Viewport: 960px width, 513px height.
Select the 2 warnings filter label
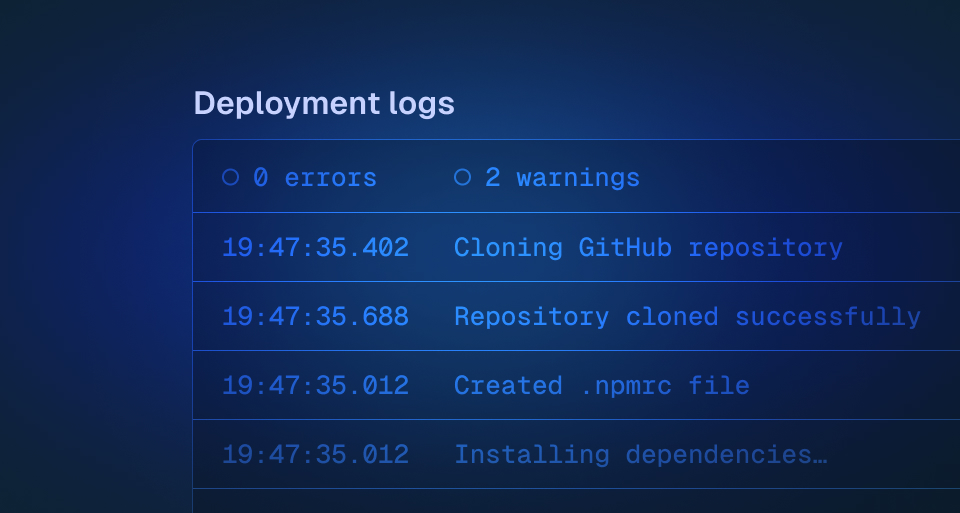[x=562, y=178]
